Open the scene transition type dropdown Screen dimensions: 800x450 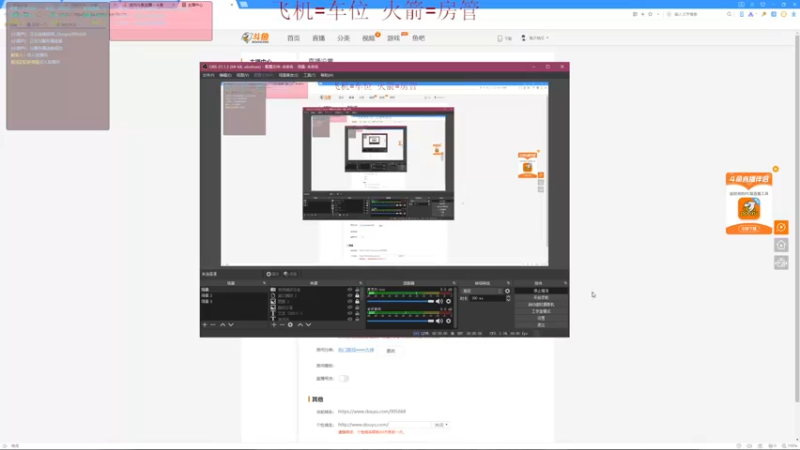point(482,291)
